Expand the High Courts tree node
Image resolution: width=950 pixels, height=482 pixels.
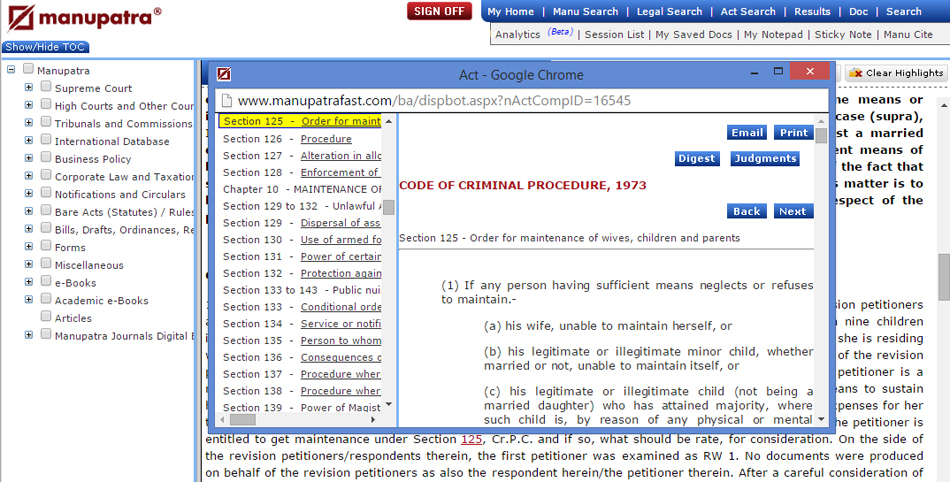point(28,105)
